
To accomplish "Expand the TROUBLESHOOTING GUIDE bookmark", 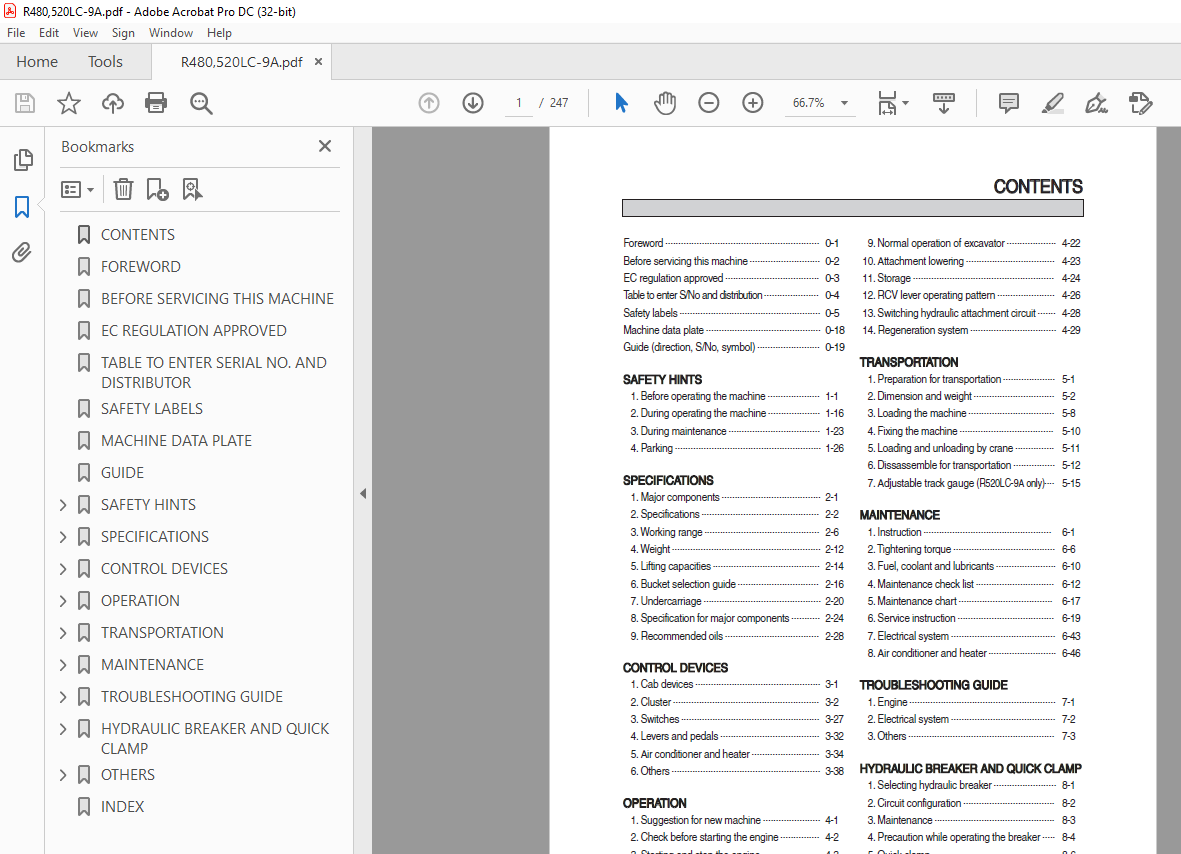I will coord(63,697).
